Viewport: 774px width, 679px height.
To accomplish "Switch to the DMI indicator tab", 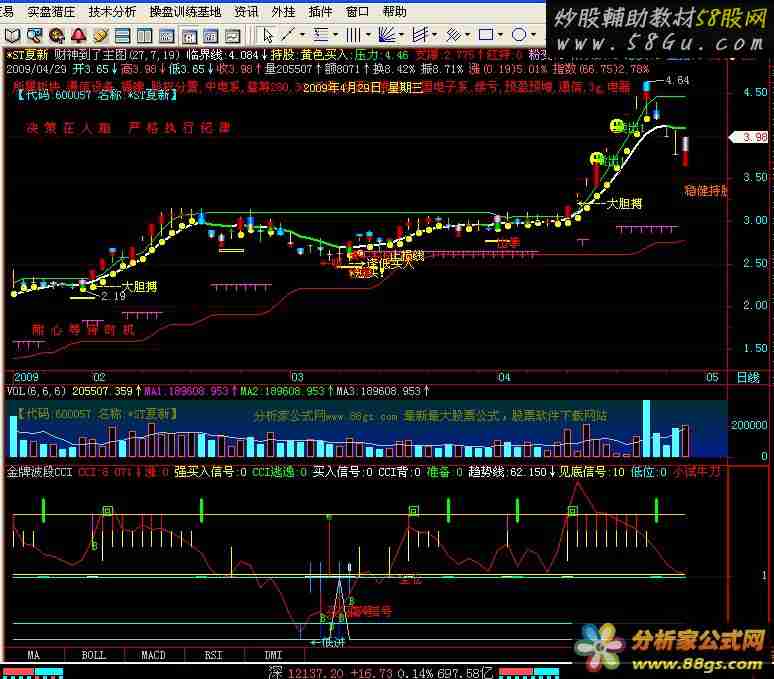I will coord(273,655).
